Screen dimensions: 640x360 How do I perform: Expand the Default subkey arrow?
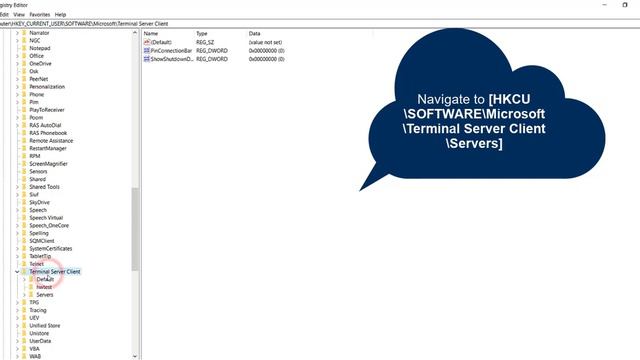pyautogui.click(x=24, y=280)
